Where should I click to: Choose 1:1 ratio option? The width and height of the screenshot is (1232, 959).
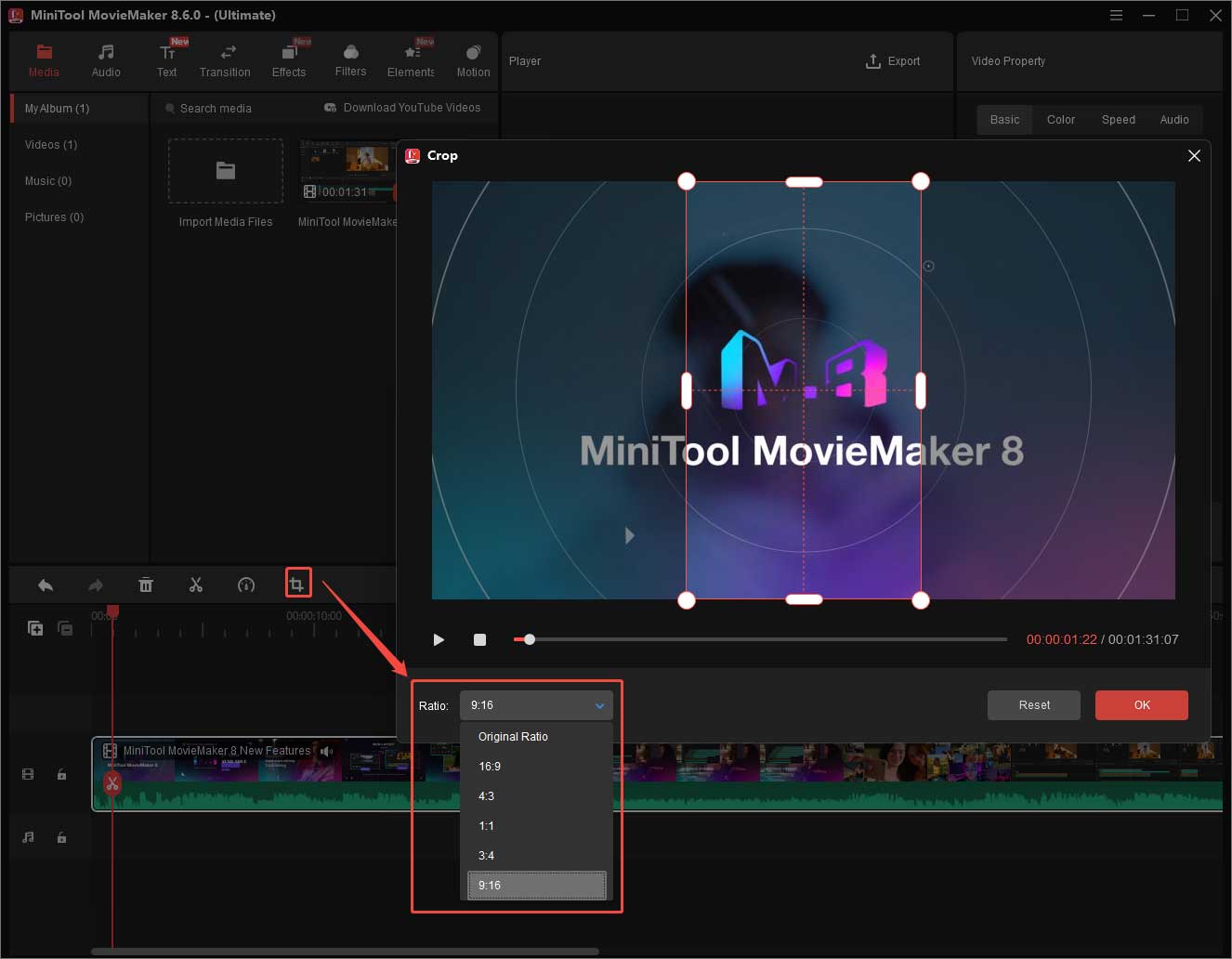pyautogui.click(x=536, y=825)
